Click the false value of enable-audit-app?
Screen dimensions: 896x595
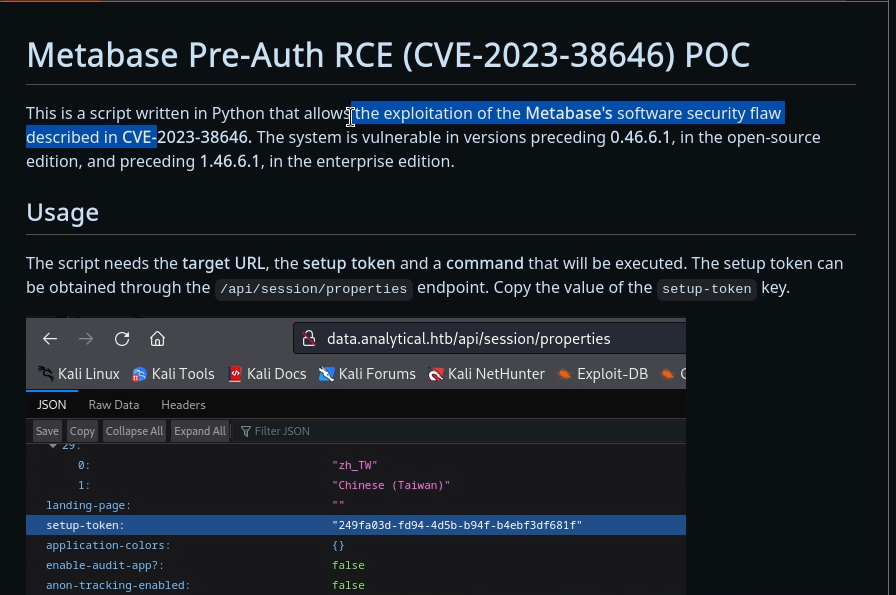coord(348,565)
